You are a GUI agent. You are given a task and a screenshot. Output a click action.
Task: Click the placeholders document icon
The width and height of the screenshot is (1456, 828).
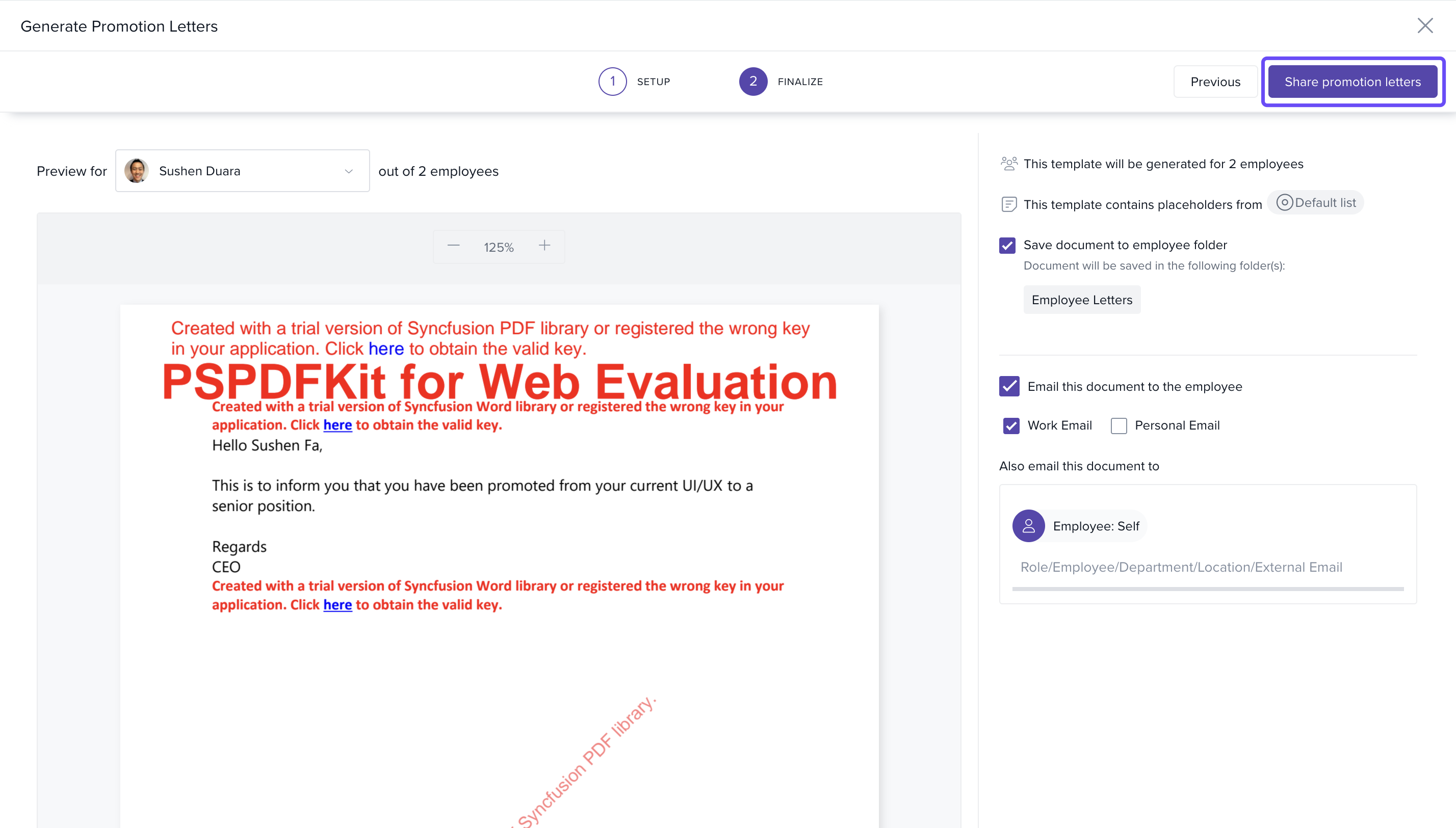click(x=1009, y=204)
